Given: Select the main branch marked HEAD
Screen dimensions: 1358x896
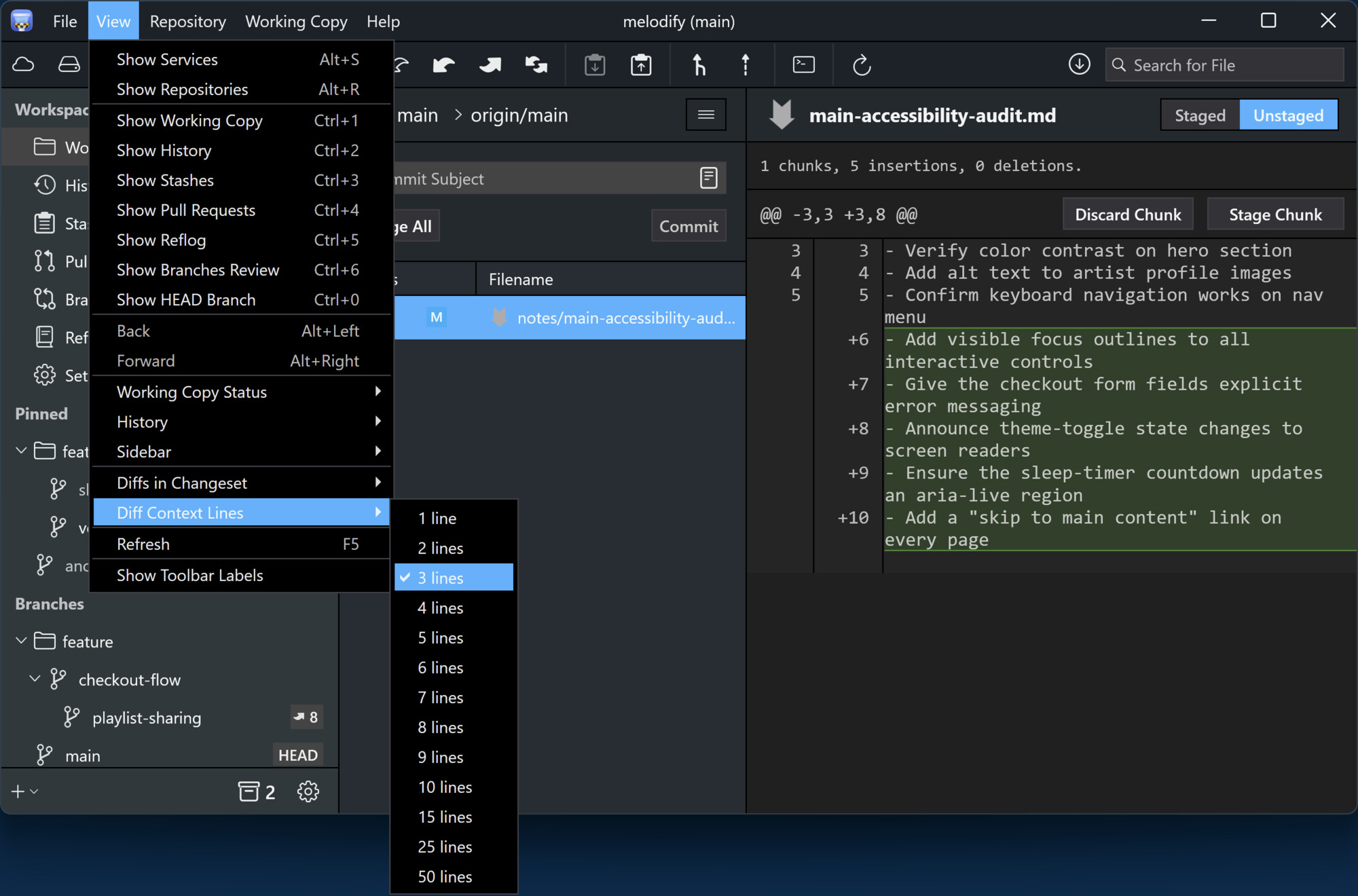Looking at the screenshot, I should [170, 755].
